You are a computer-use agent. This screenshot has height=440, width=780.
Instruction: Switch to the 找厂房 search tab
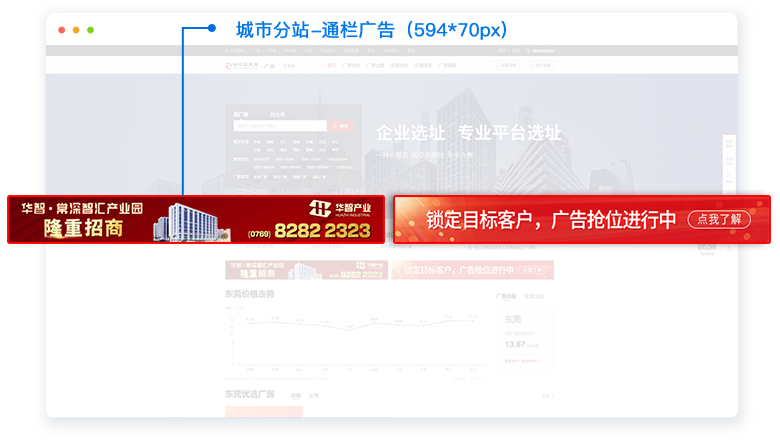(x=241, y=114)
